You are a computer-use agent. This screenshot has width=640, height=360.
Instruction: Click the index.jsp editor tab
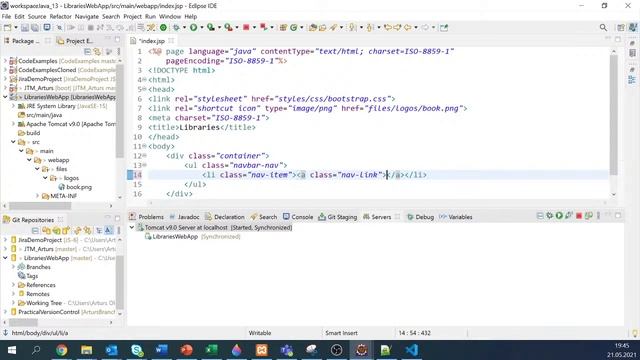151,41
